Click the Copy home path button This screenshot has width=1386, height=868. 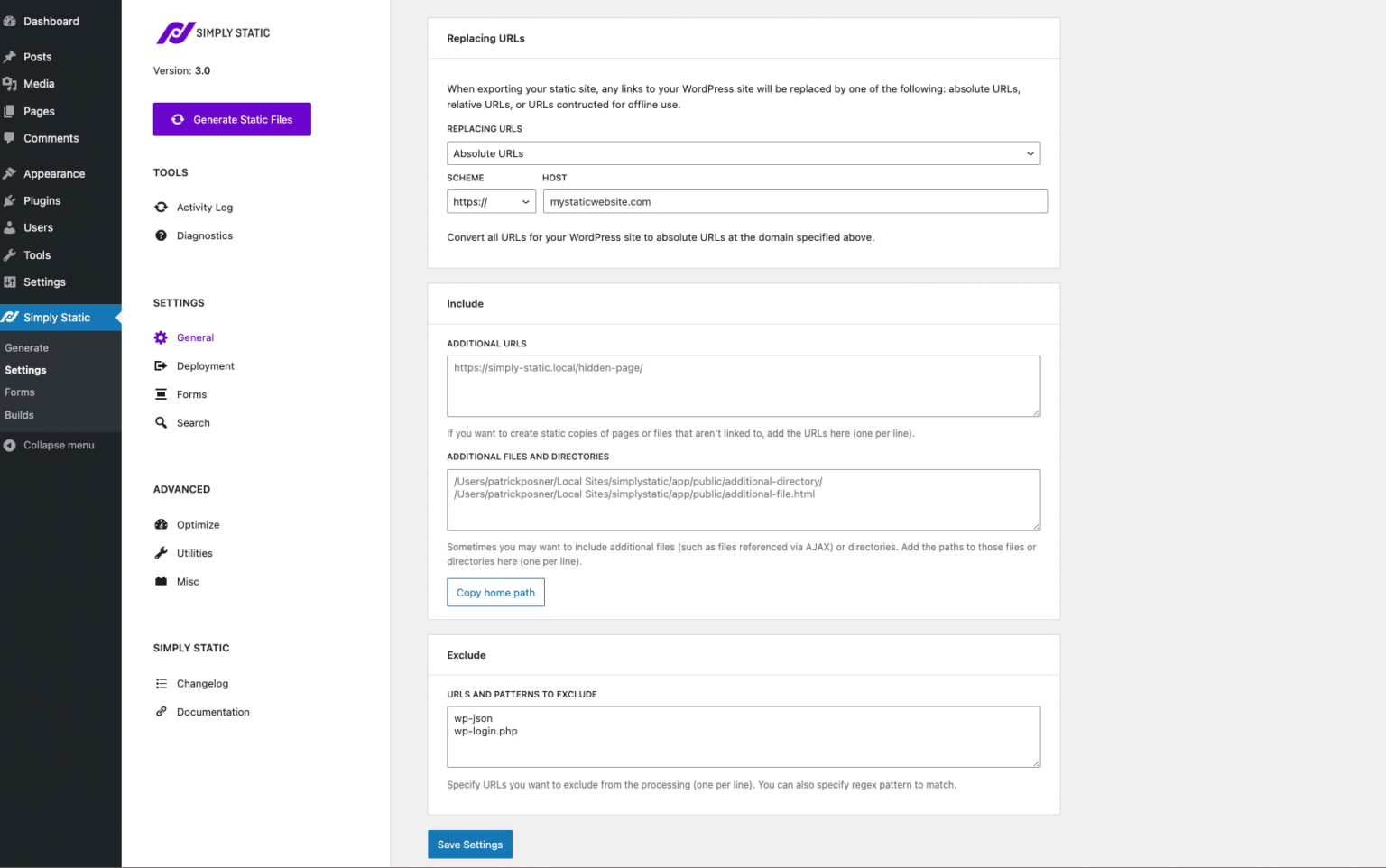(x=495, y=593)
